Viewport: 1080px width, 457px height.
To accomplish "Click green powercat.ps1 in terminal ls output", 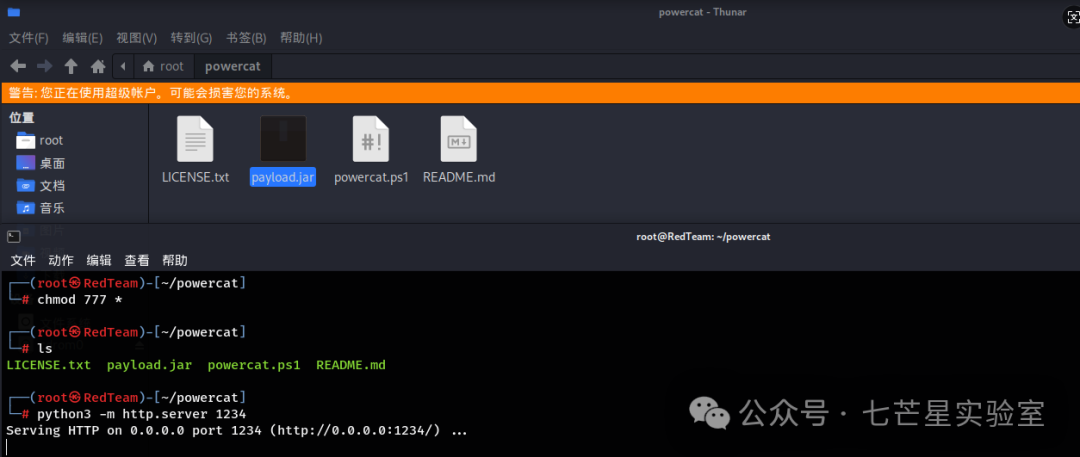I will (x=254, y=365).
